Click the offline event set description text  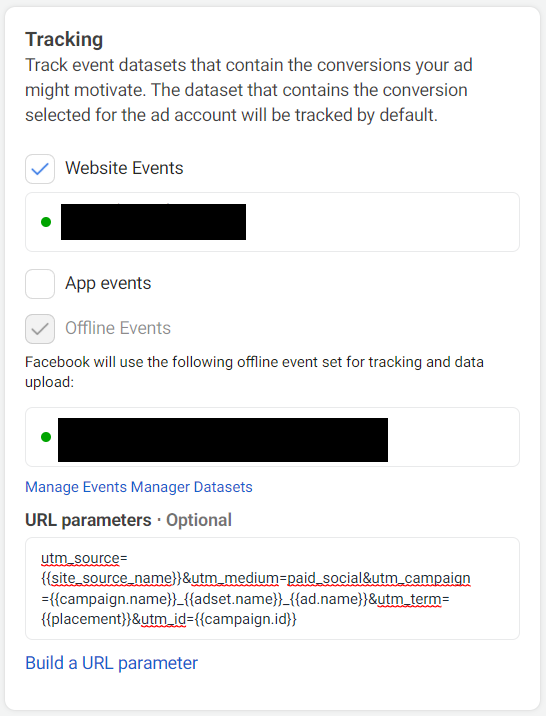pos(254,372)
